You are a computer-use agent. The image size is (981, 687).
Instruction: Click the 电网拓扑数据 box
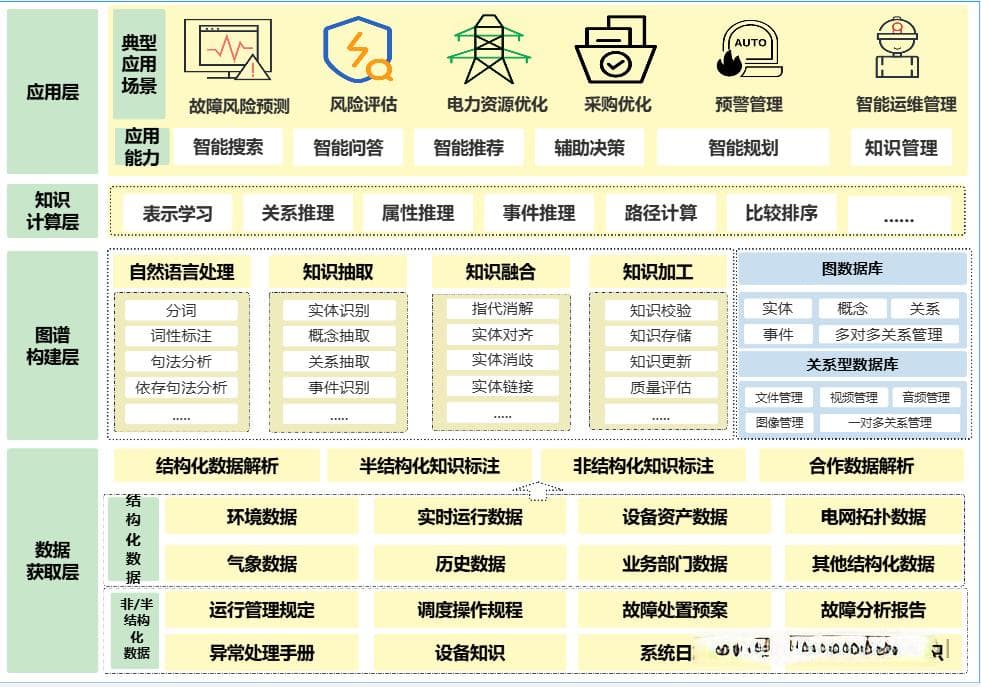click(x=873, y=517)
